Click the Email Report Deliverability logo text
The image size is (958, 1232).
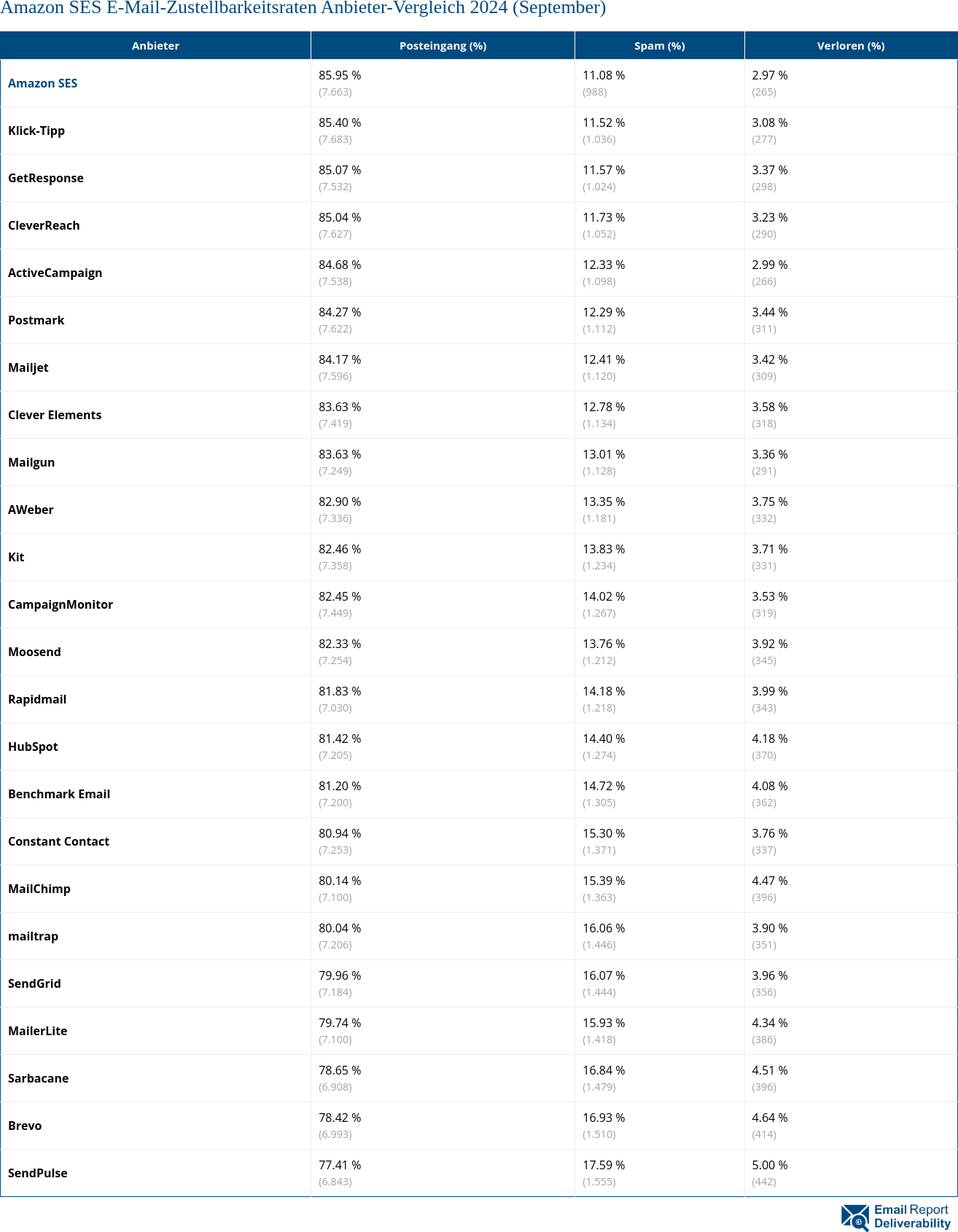[911, 1216]
